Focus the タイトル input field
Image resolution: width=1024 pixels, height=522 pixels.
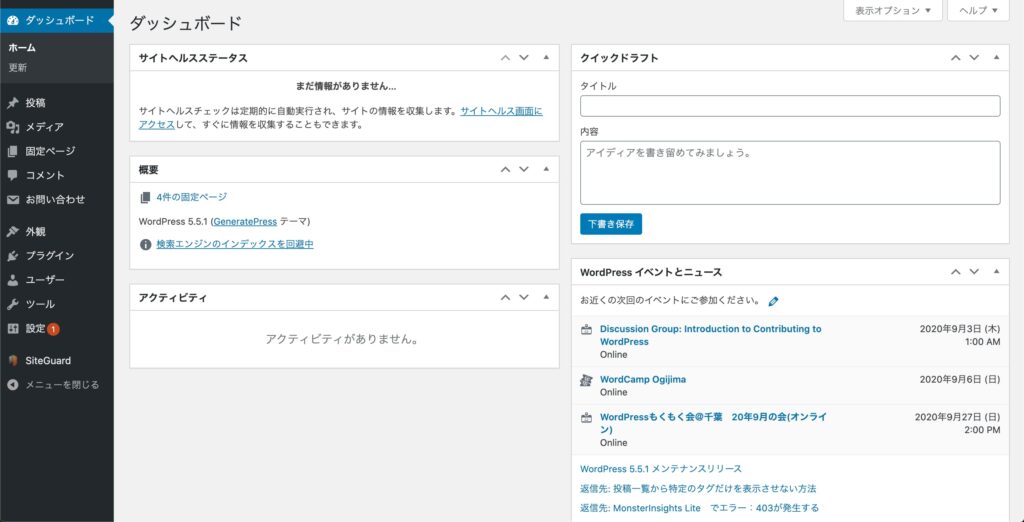[x=790, y=106]
